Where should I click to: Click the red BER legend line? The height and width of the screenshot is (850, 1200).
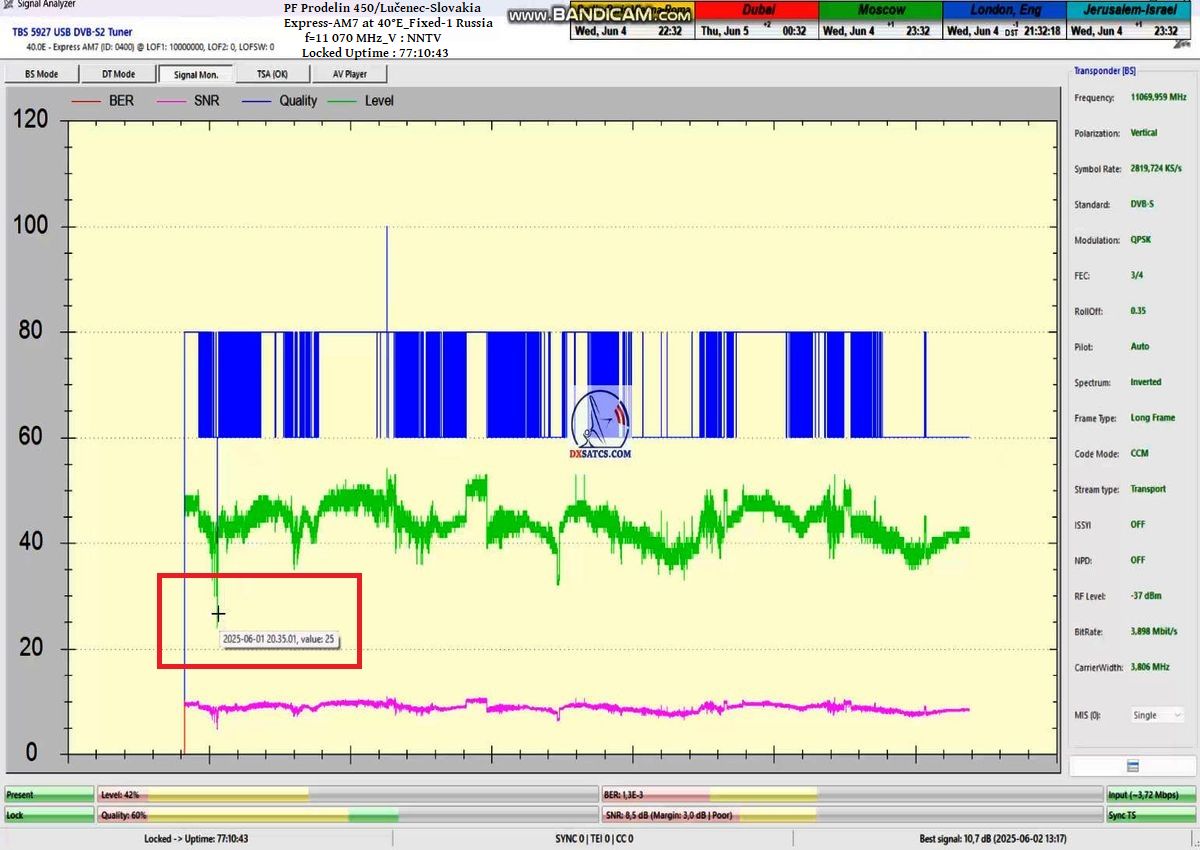point(86,101)
